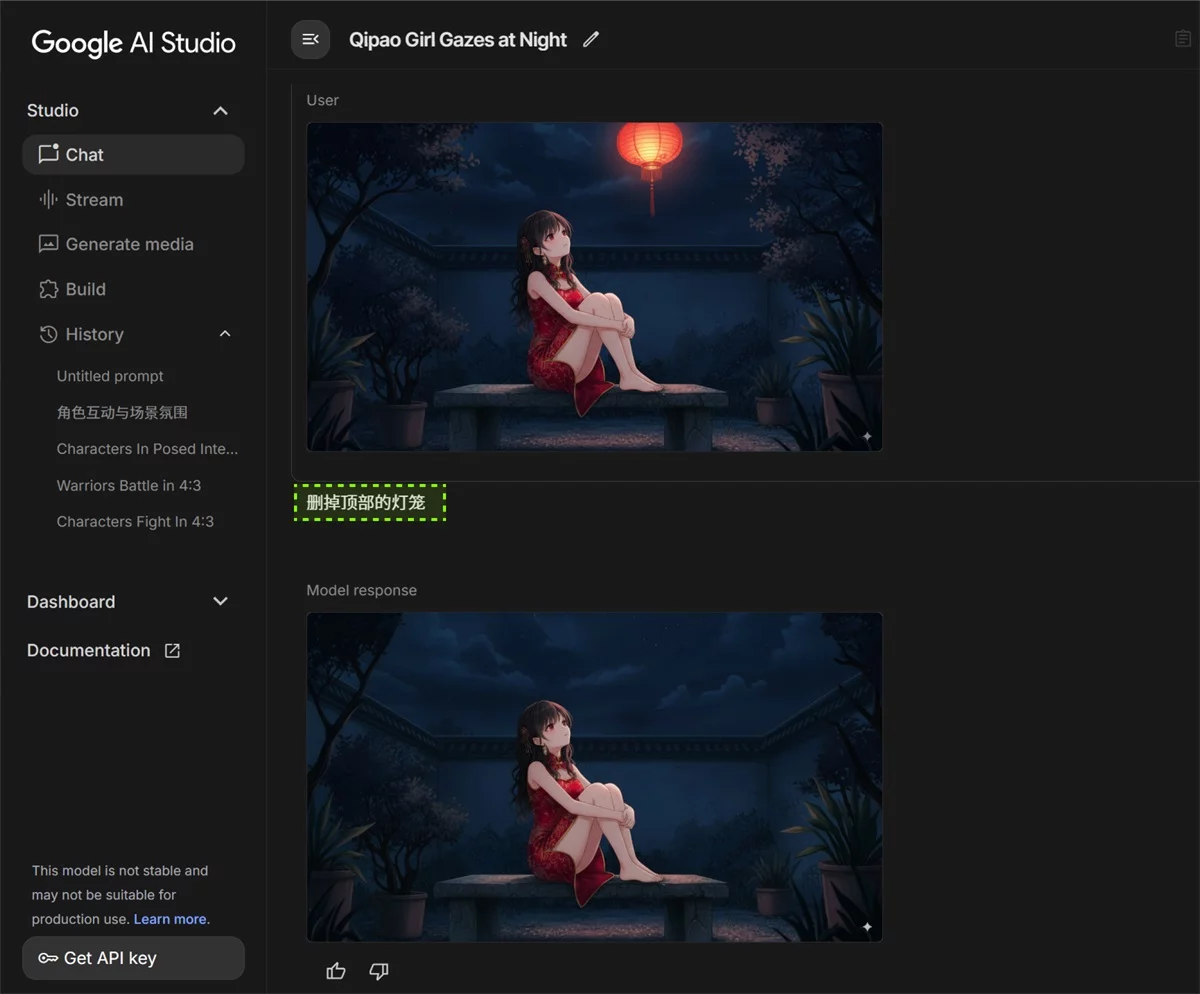
Task: Click the sidebar collapse toggle icon
Action: (310, 40)
